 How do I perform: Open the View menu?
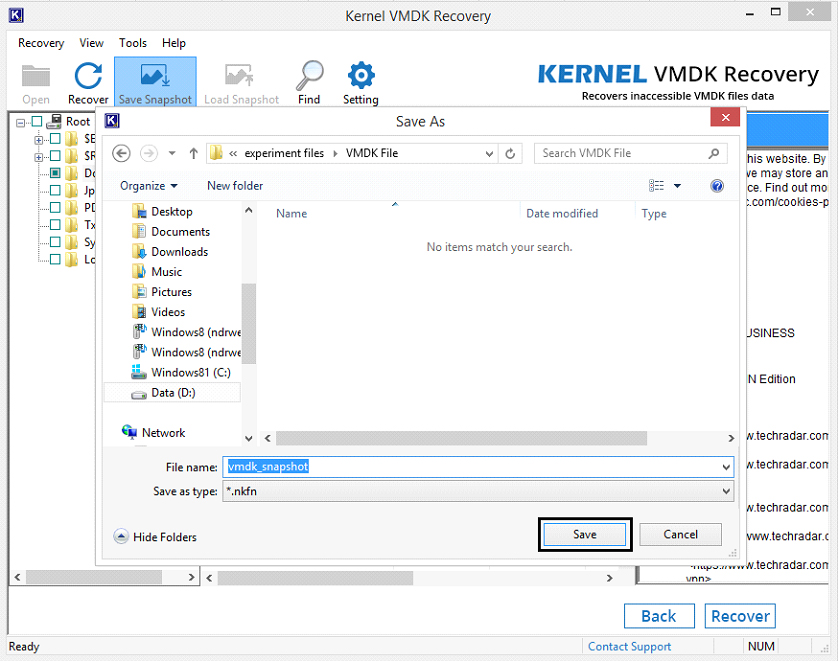[91, 43]
